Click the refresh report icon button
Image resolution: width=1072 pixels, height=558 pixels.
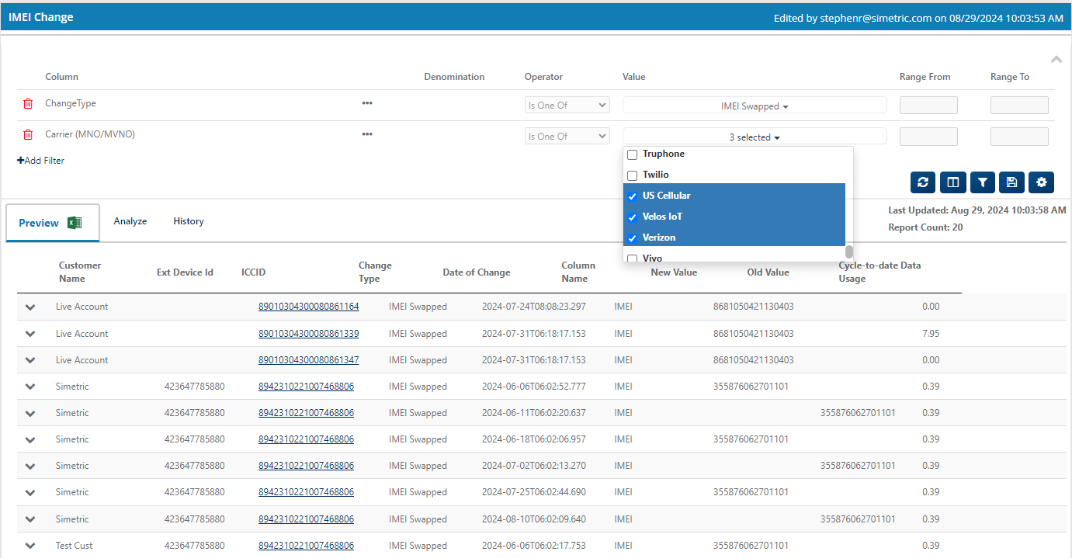point(923,182)
